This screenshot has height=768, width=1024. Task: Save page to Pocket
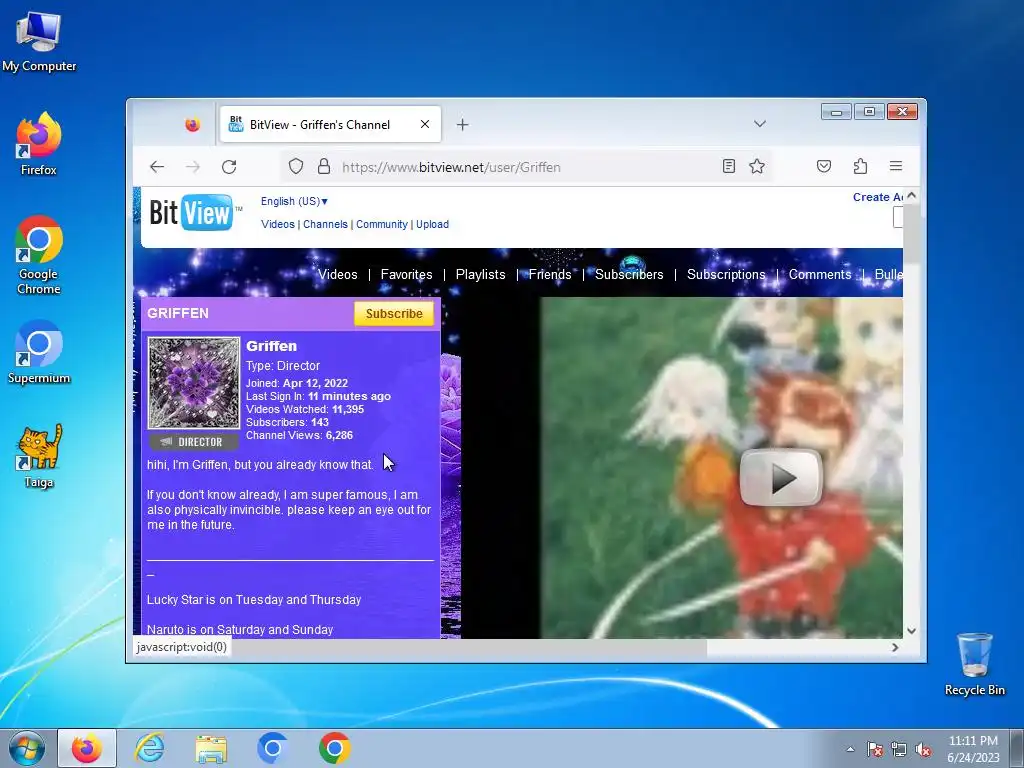[x=824, y=167]
